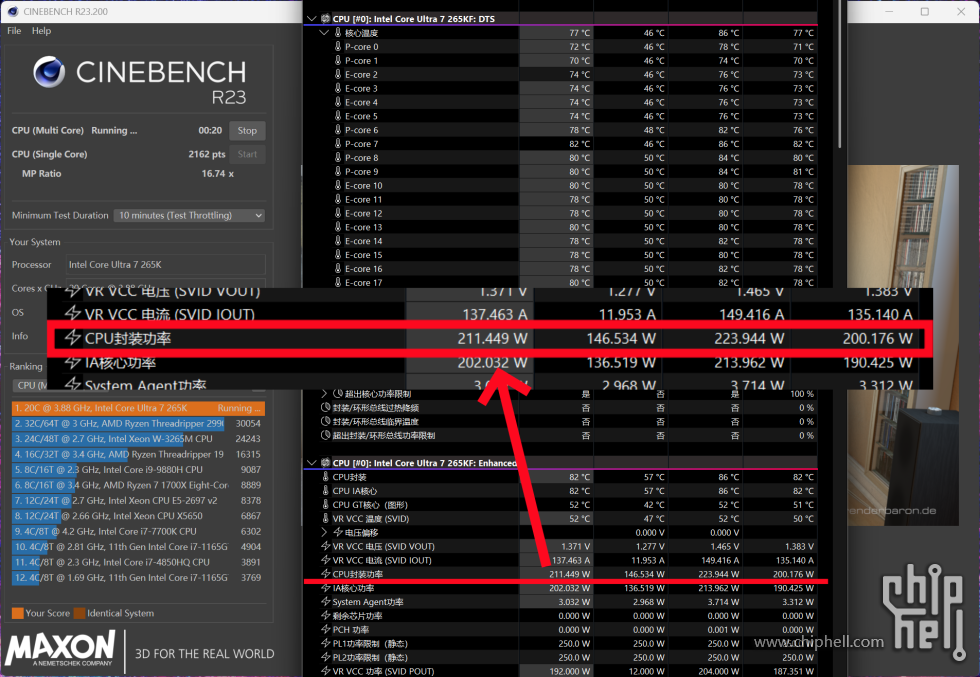980x677 pixels.
Task: Click the thermometer icon beside 核心温度
Action: [338, 33]
